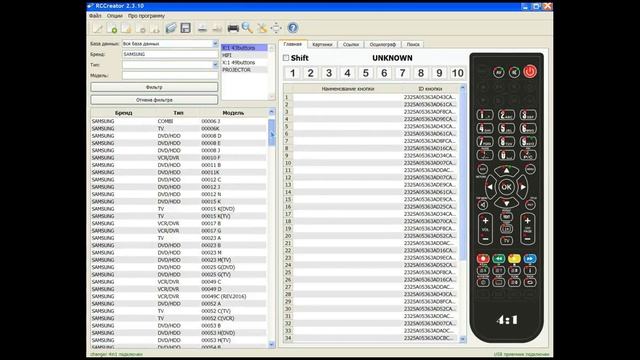The width and height of the screenshot is (640, 360).
Task: Click the crosshair target toolbar icon
Action: (276, 28)
